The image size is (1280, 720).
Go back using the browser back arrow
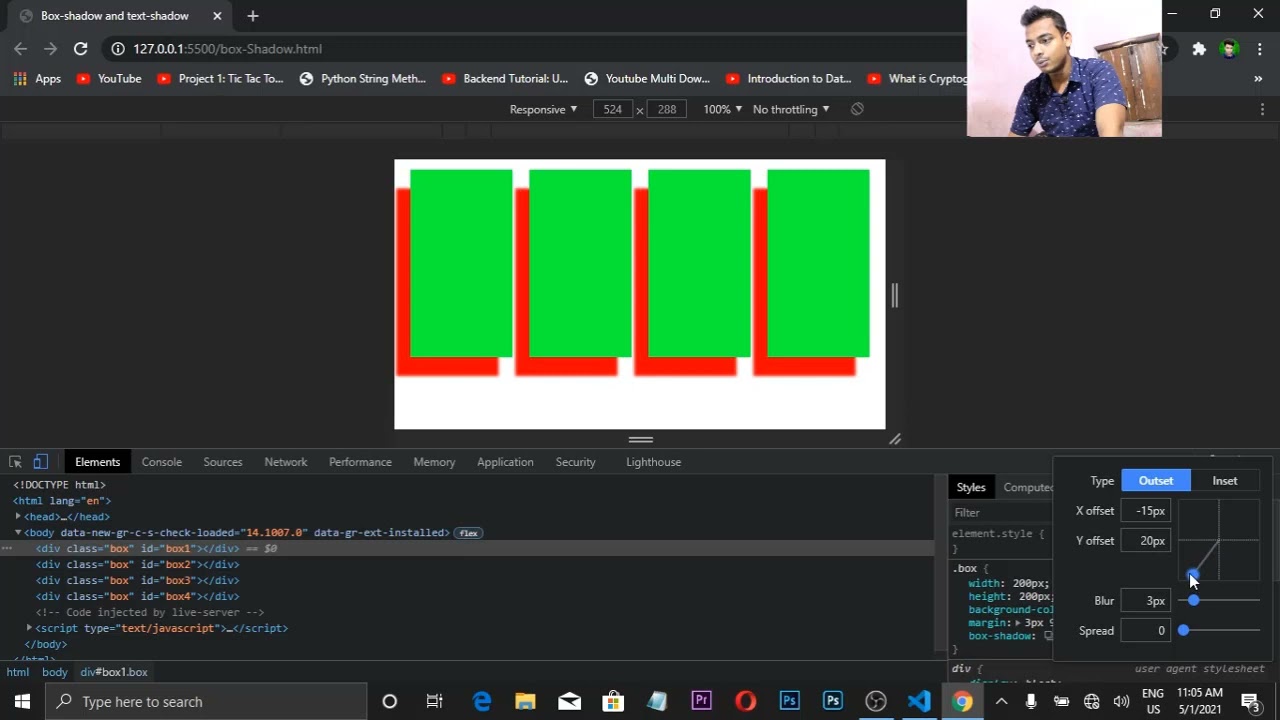click(x=20, y=48)
